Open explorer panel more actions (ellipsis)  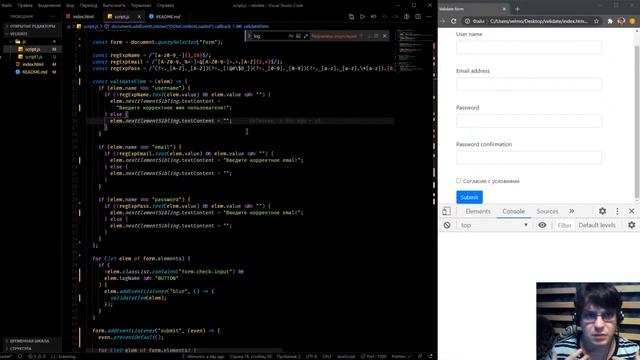(52, 17)
